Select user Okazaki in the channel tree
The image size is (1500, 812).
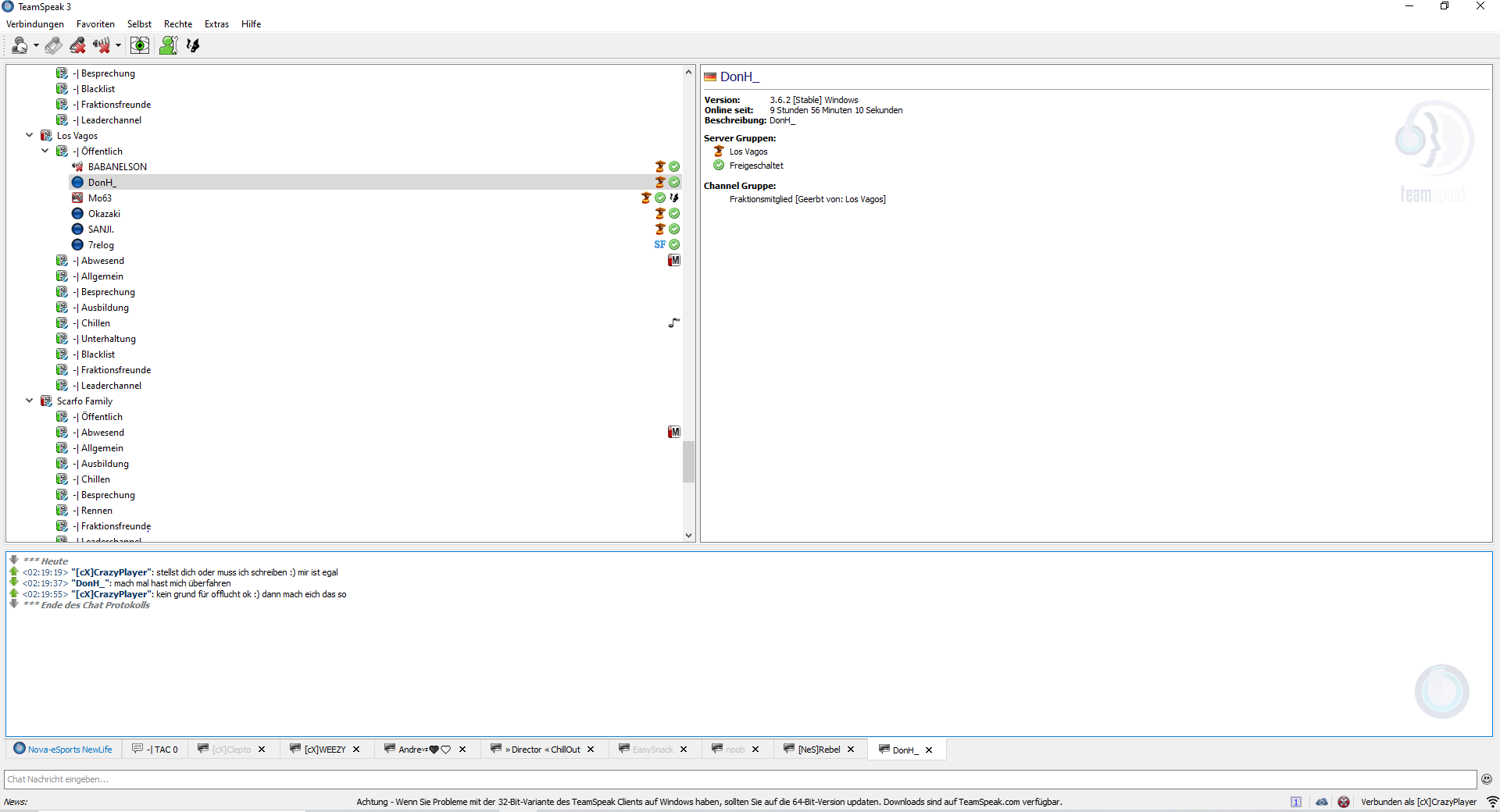(x=104, y=214)
